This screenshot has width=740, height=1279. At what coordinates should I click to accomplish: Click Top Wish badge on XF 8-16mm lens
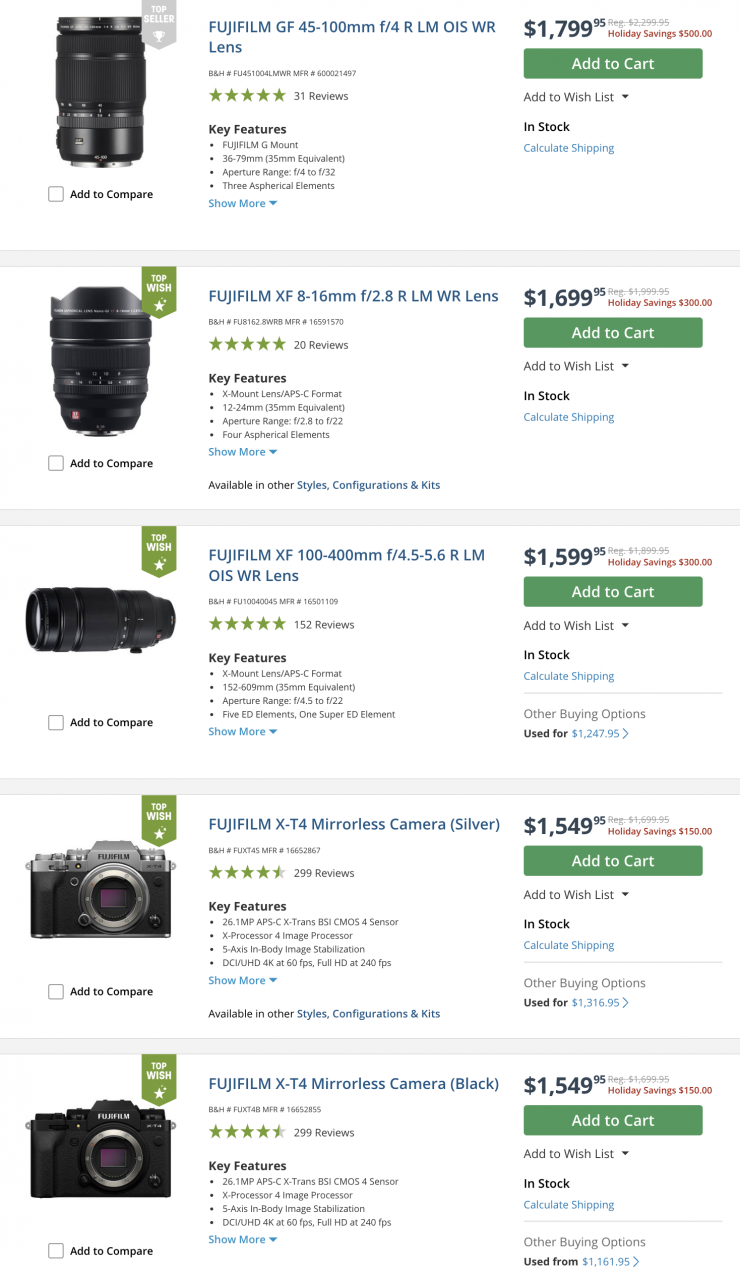coord(158,290)
